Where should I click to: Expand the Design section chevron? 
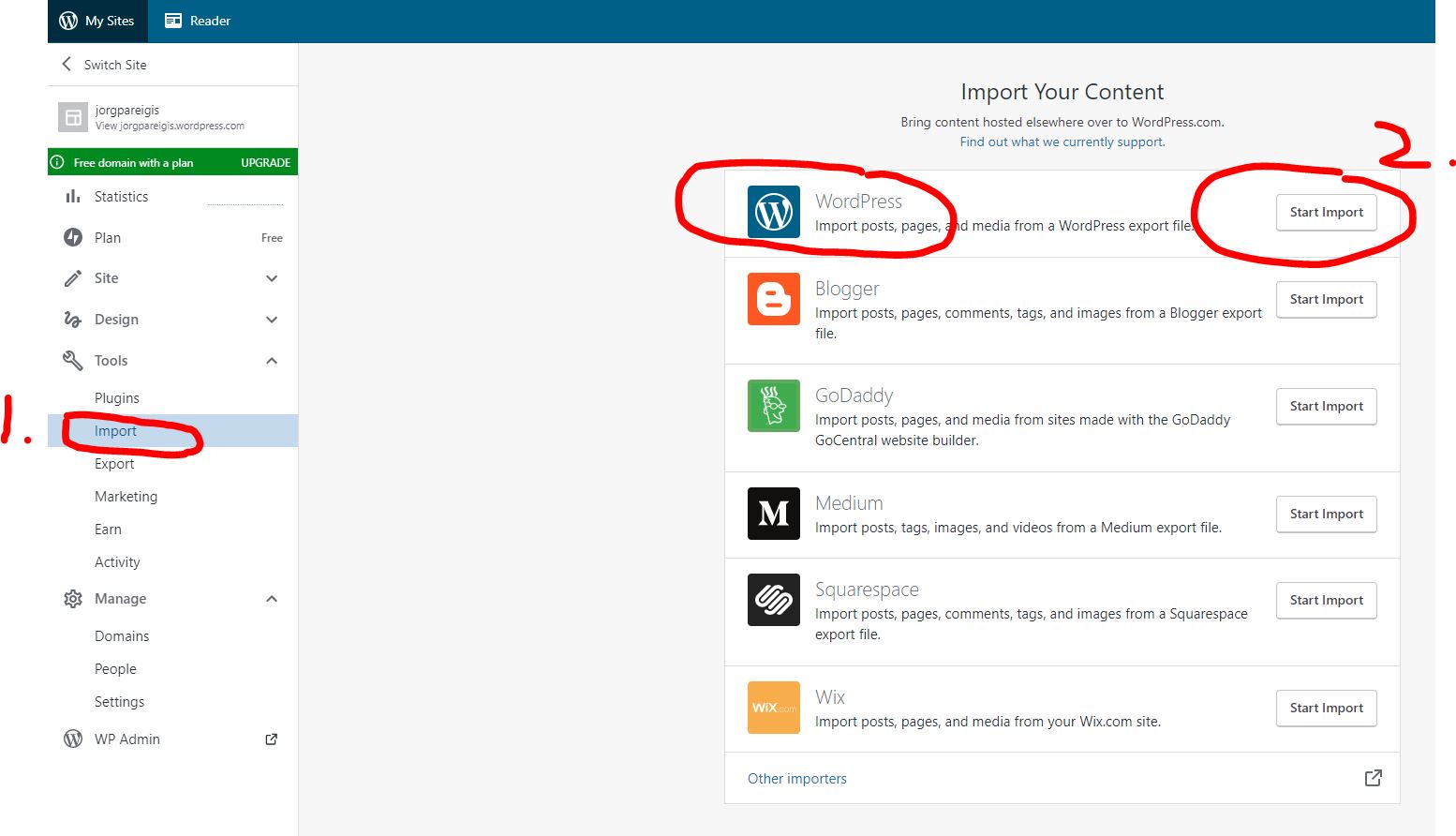(272, 320)
